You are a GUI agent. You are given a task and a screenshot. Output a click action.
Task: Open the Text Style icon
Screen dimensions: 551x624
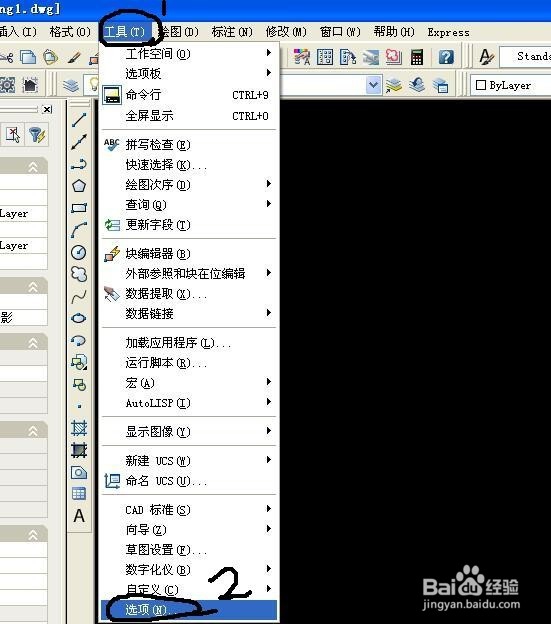click(x=487, y=57)
